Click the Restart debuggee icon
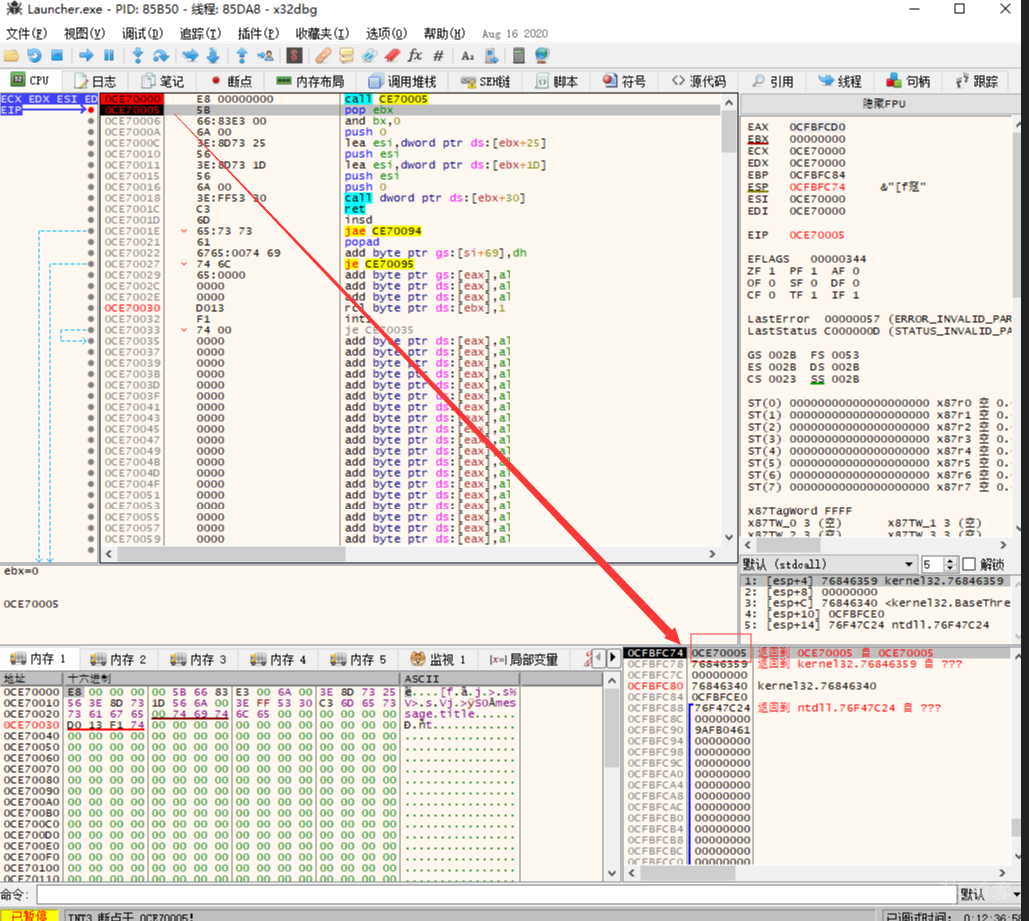 [x=34, y=56]
